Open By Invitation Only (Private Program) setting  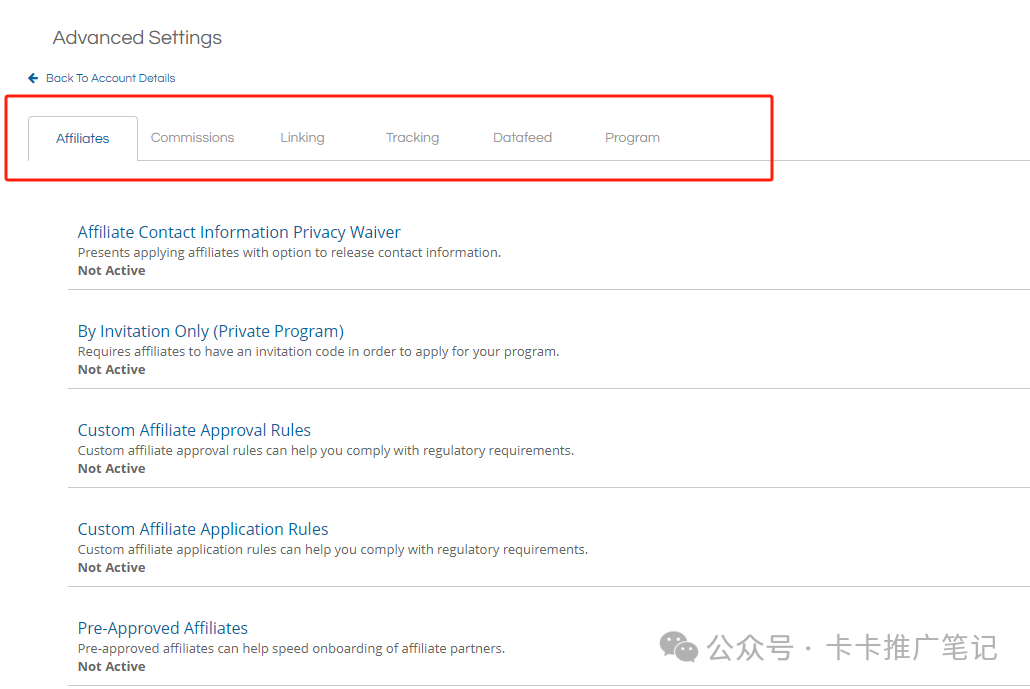(x=211, y=331)
